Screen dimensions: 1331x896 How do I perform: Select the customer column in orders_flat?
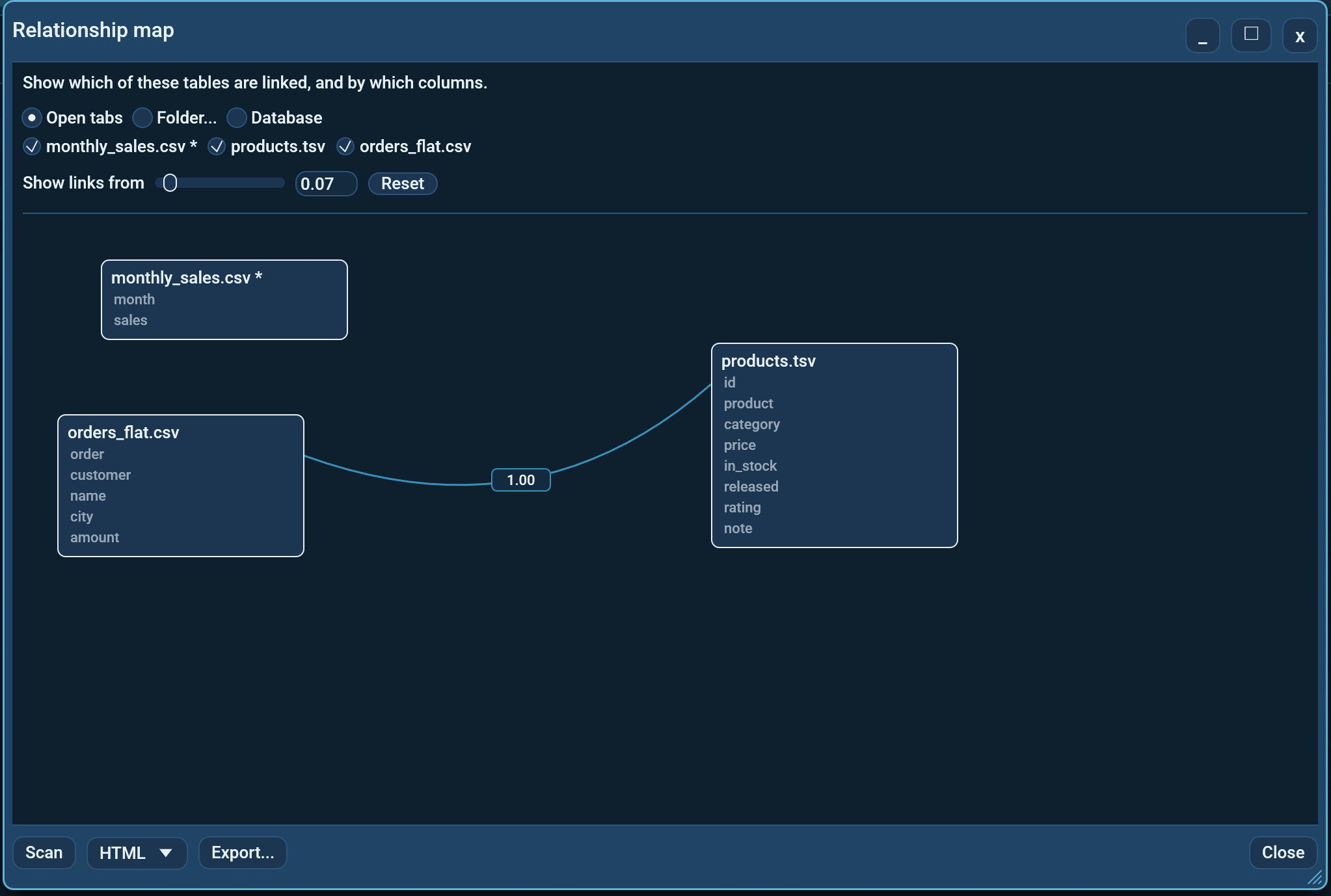click(x=101, y=475)
